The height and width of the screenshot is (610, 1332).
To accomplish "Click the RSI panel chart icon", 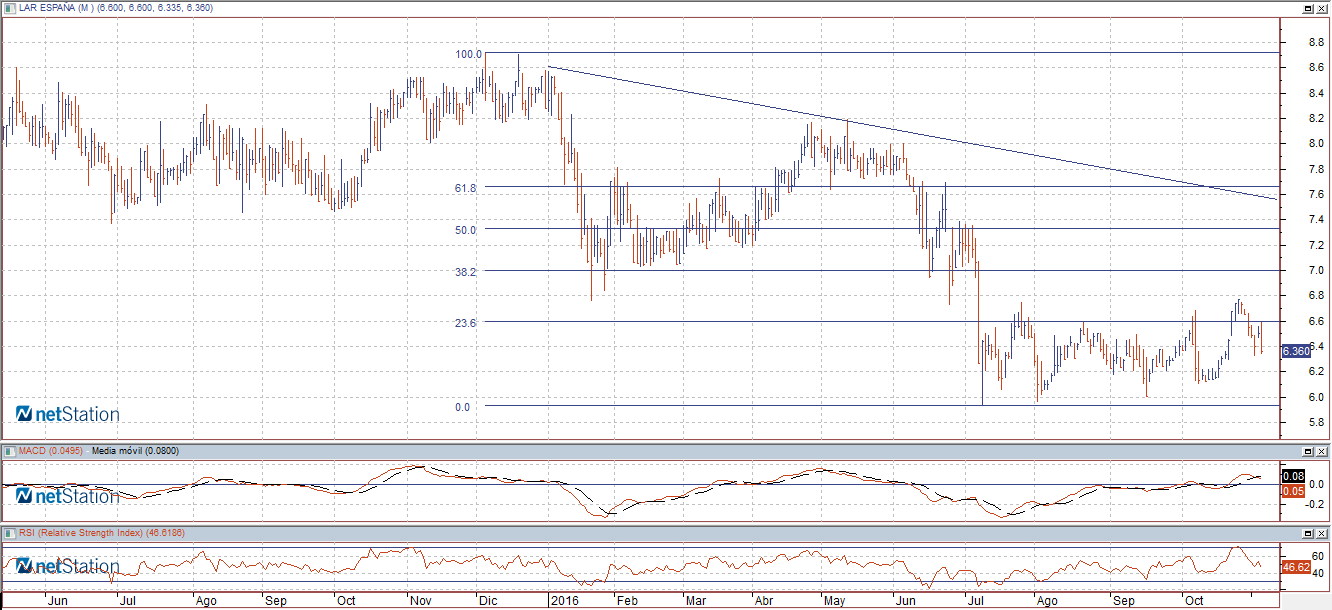I will (x=10, y=533).
